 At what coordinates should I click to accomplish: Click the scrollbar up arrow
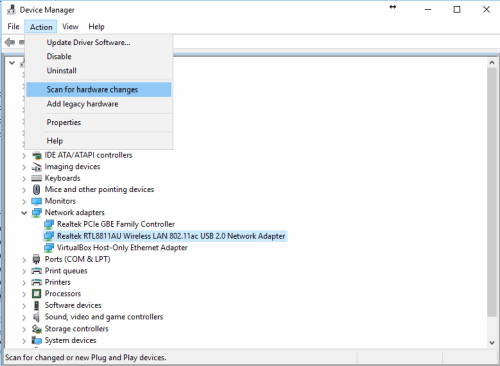(492, 62)
